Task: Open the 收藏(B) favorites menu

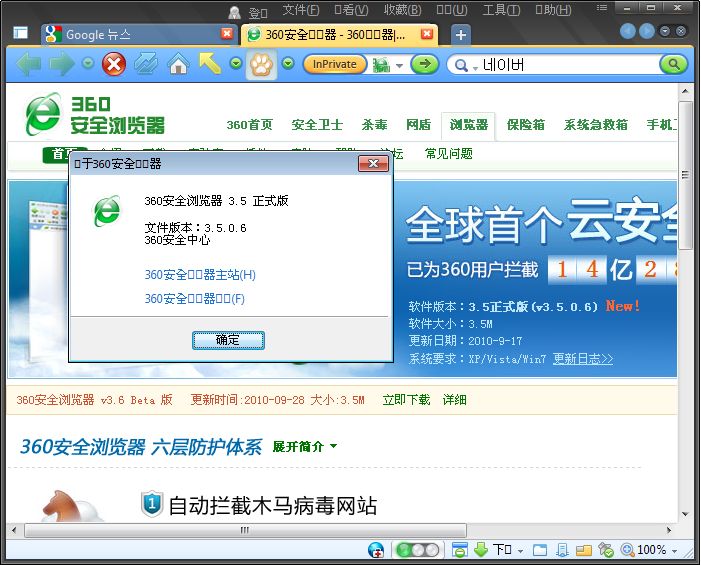Action: tap(402, 10)
